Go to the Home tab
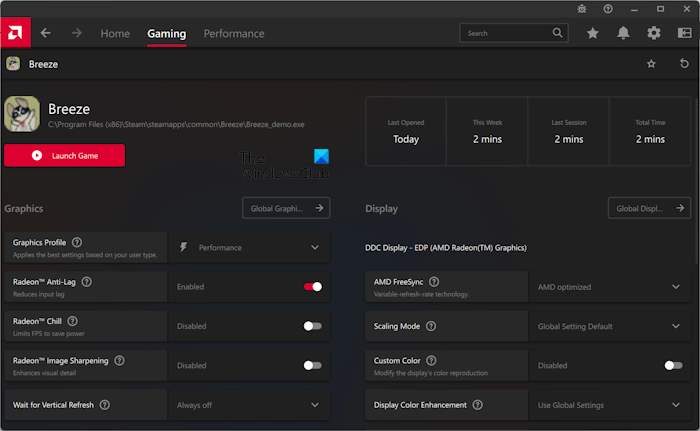The width and height of the screenshot is (700, 431). click(115, 33)
